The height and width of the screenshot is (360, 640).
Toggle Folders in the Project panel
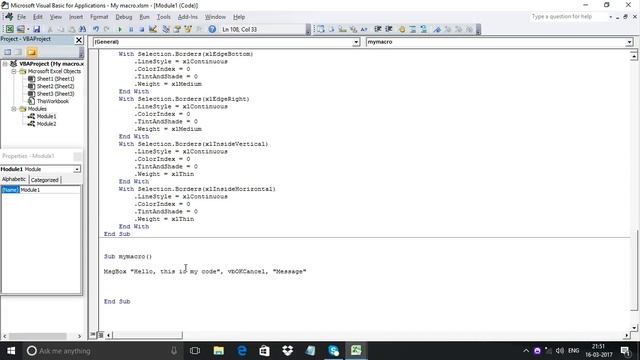32,52
